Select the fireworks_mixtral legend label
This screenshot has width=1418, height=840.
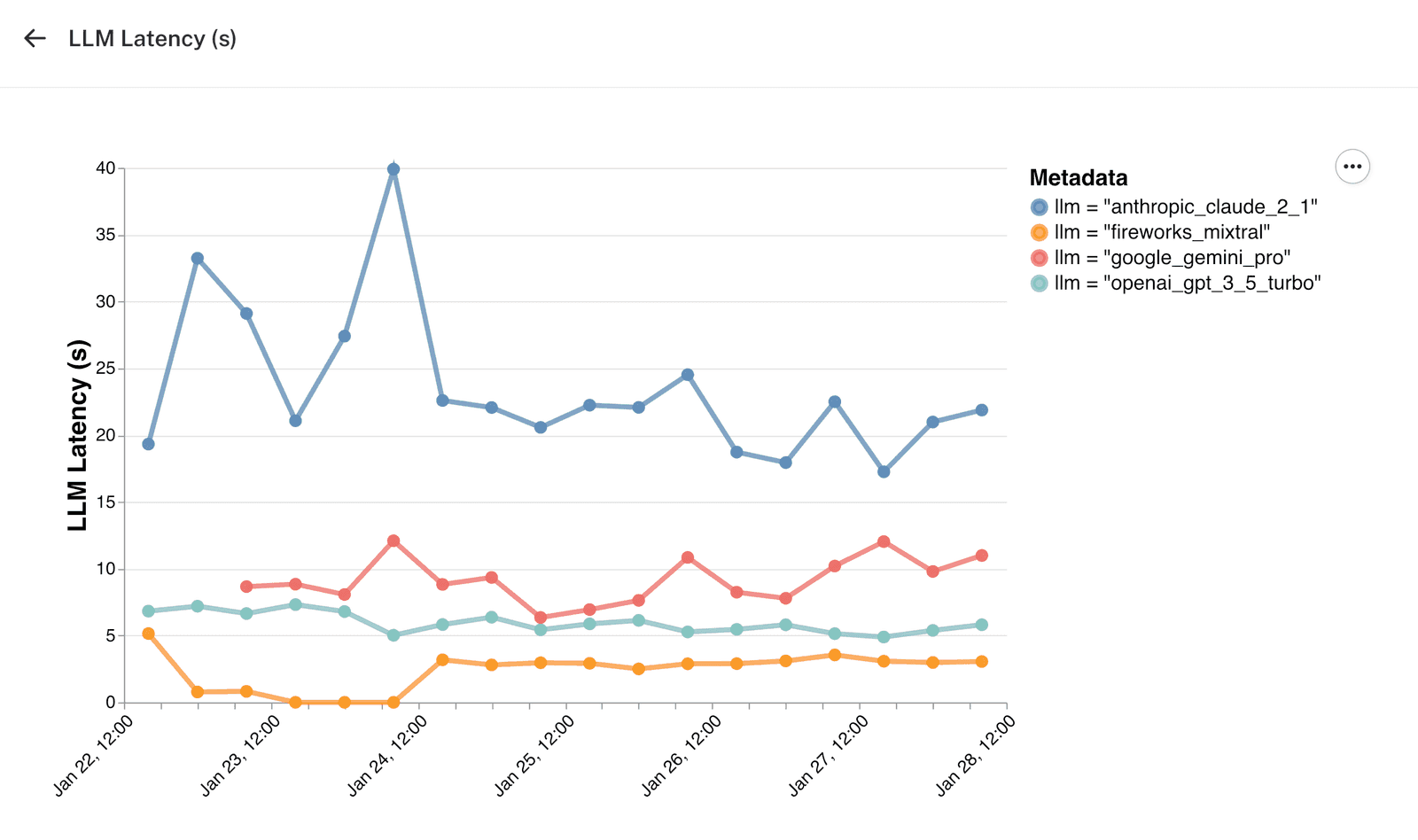[1162, 232]
